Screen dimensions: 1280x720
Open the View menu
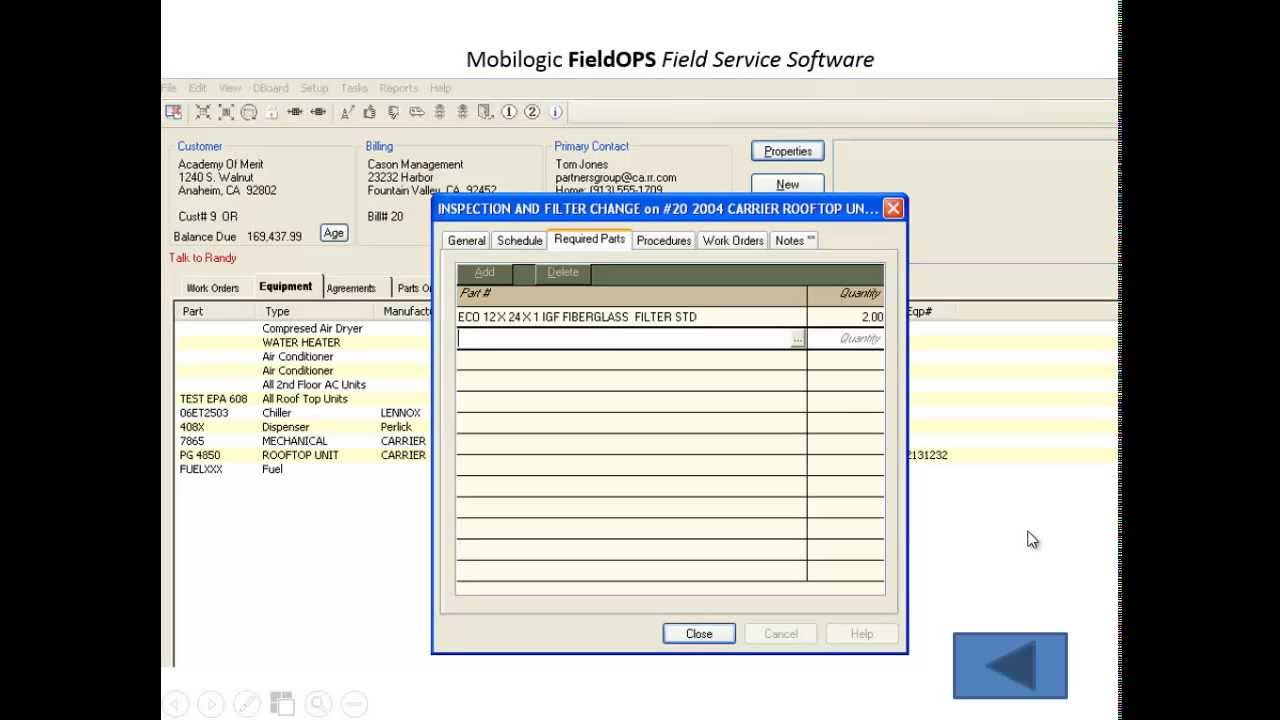(x=230, y=88)
